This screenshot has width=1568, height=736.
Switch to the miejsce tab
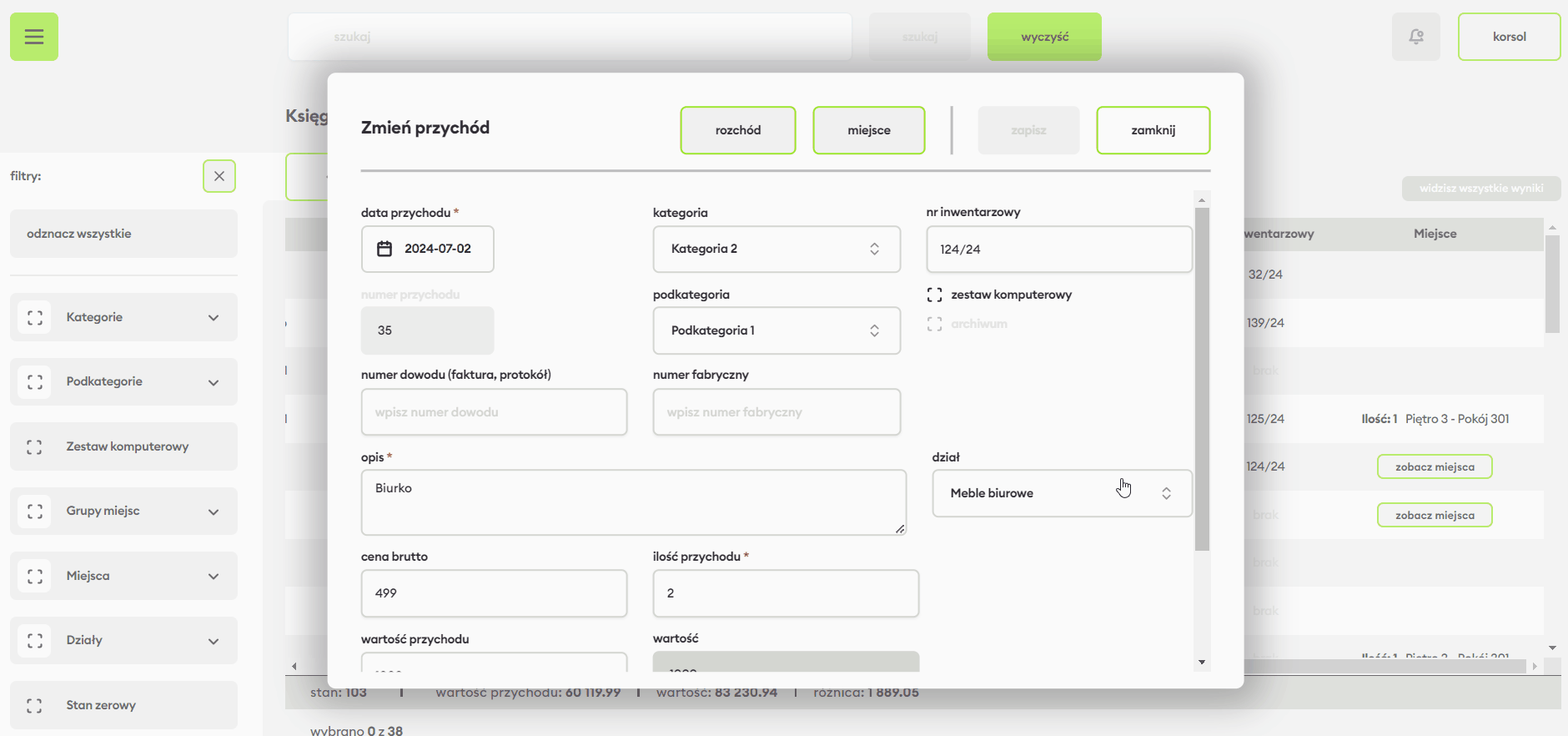point(868,130)
